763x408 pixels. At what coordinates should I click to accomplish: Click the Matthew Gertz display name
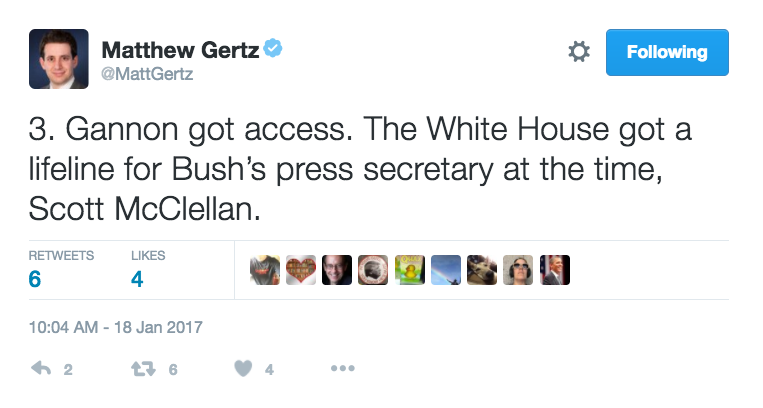point(180,50)
